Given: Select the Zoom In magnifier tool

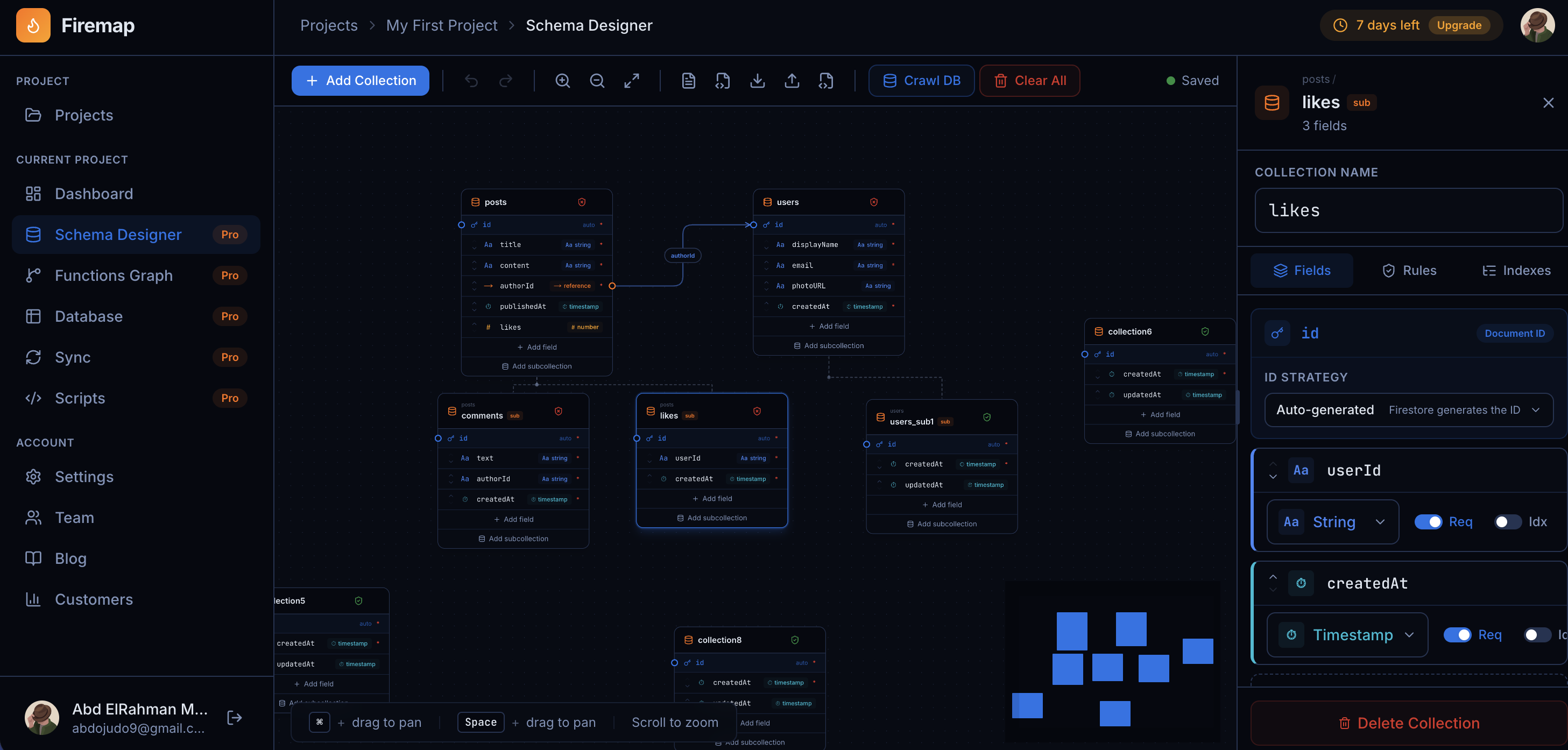Looking at the screenshot, I should [562, 80].
